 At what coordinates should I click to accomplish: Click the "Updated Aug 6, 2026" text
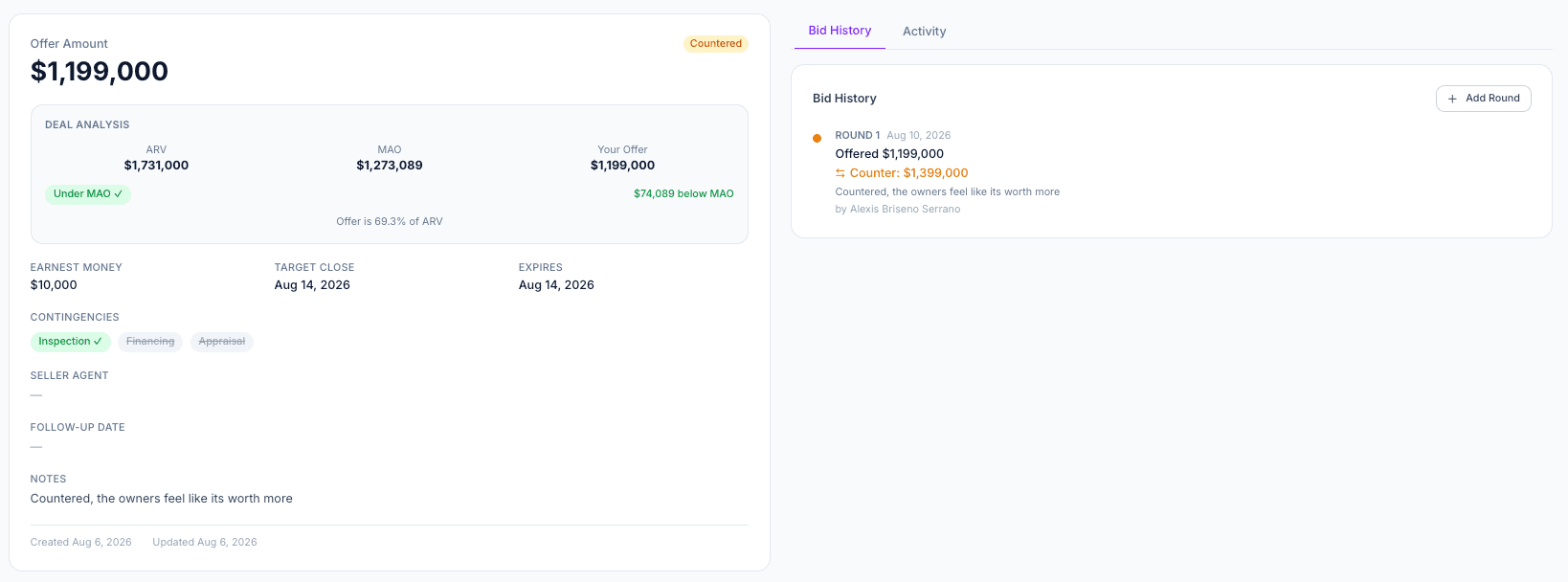pos(205,543)
